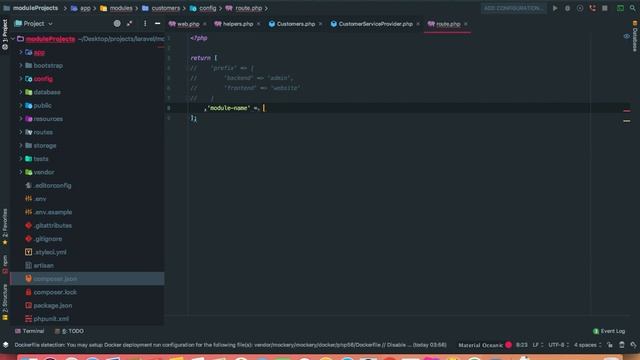Click the expand all arrows icon in Project panel
This screenshot has width=640, height=360.
(x=129, y=24)
